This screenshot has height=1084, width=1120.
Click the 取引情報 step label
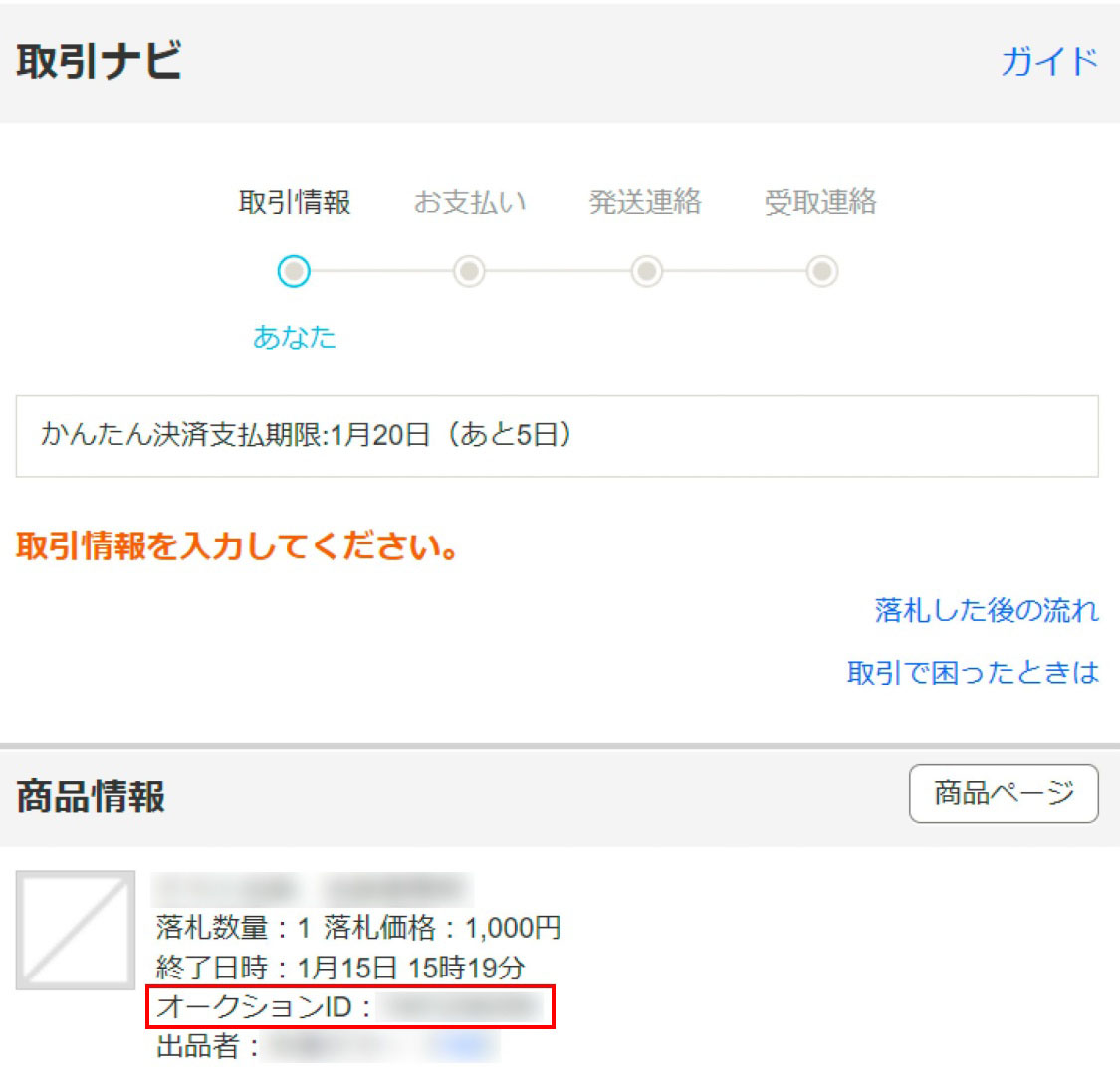(295, 202)
